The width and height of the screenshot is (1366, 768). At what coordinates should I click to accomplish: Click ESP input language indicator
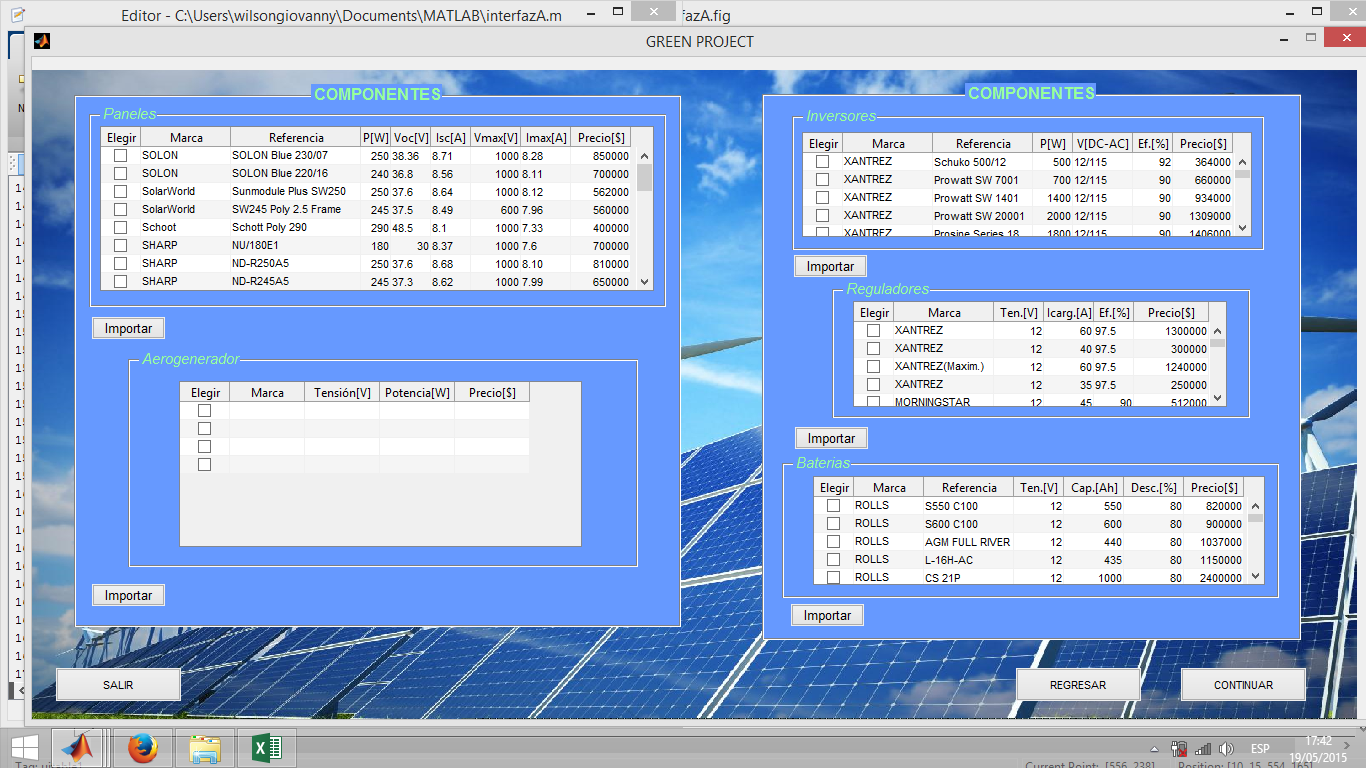coord(1260,749)
